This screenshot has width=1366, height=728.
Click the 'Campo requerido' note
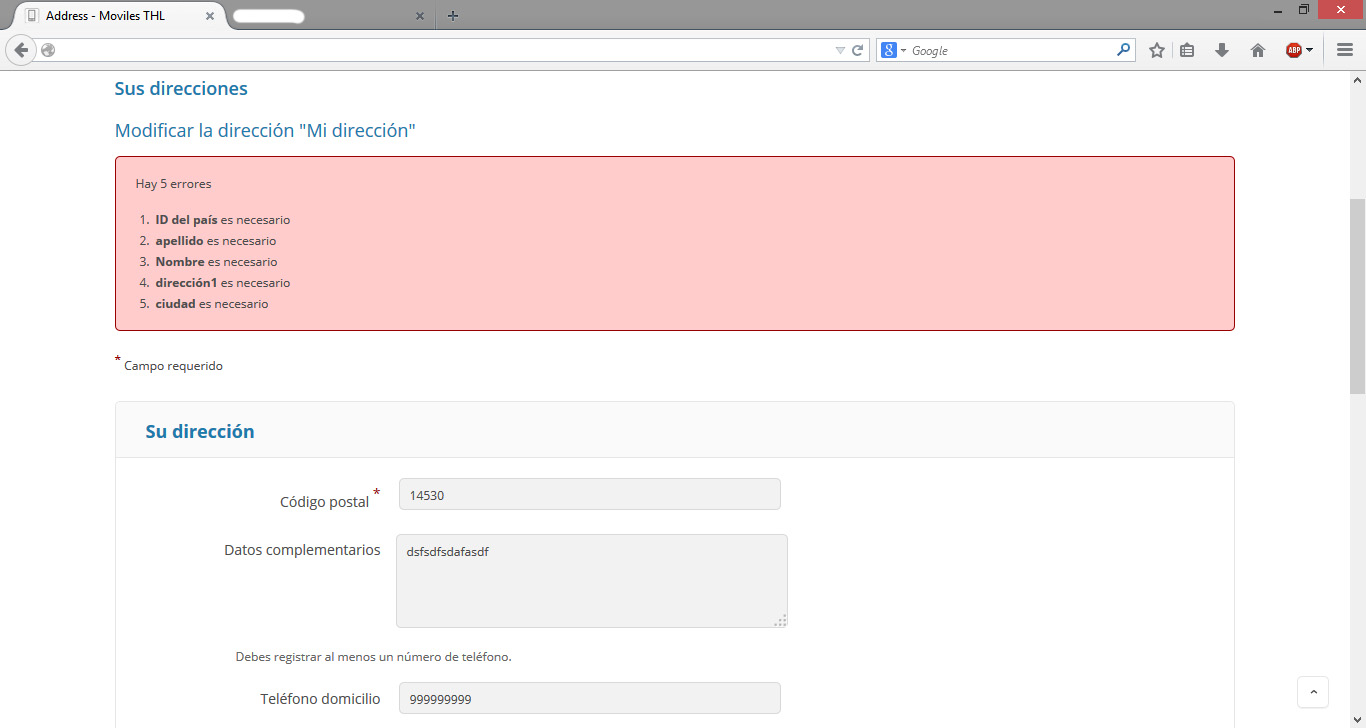click(x=173, y=366)
